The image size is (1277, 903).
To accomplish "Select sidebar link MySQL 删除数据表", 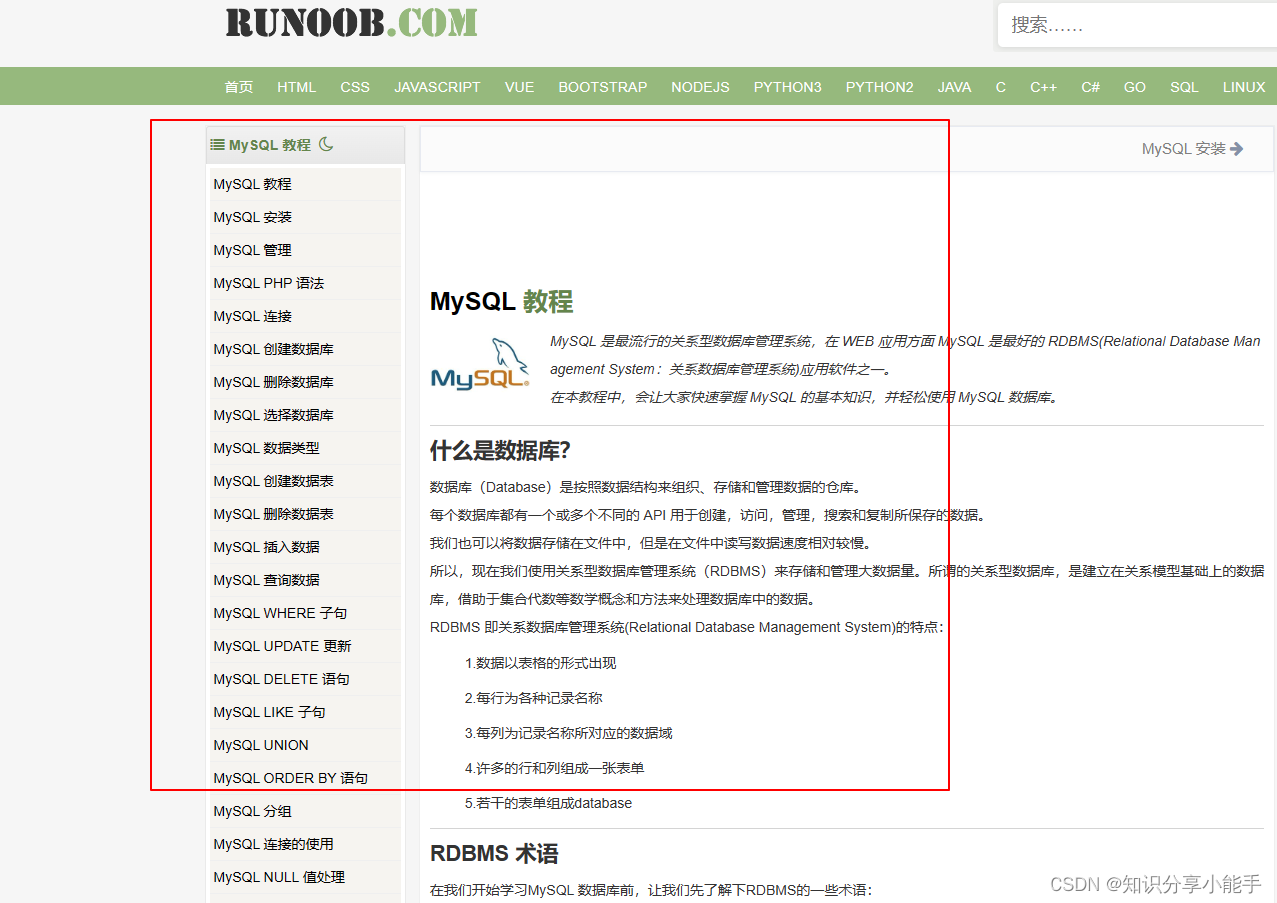I will (273, 514).
